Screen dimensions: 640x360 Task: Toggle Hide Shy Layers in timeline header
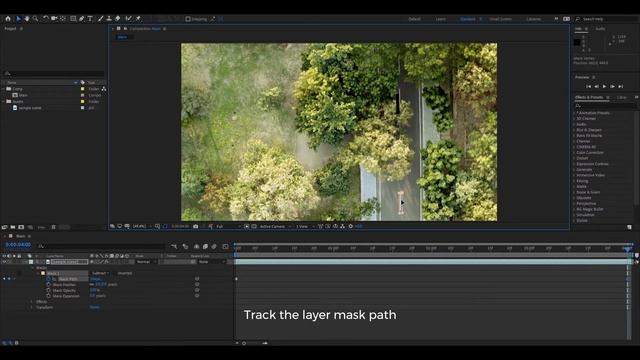pos(196,247)
